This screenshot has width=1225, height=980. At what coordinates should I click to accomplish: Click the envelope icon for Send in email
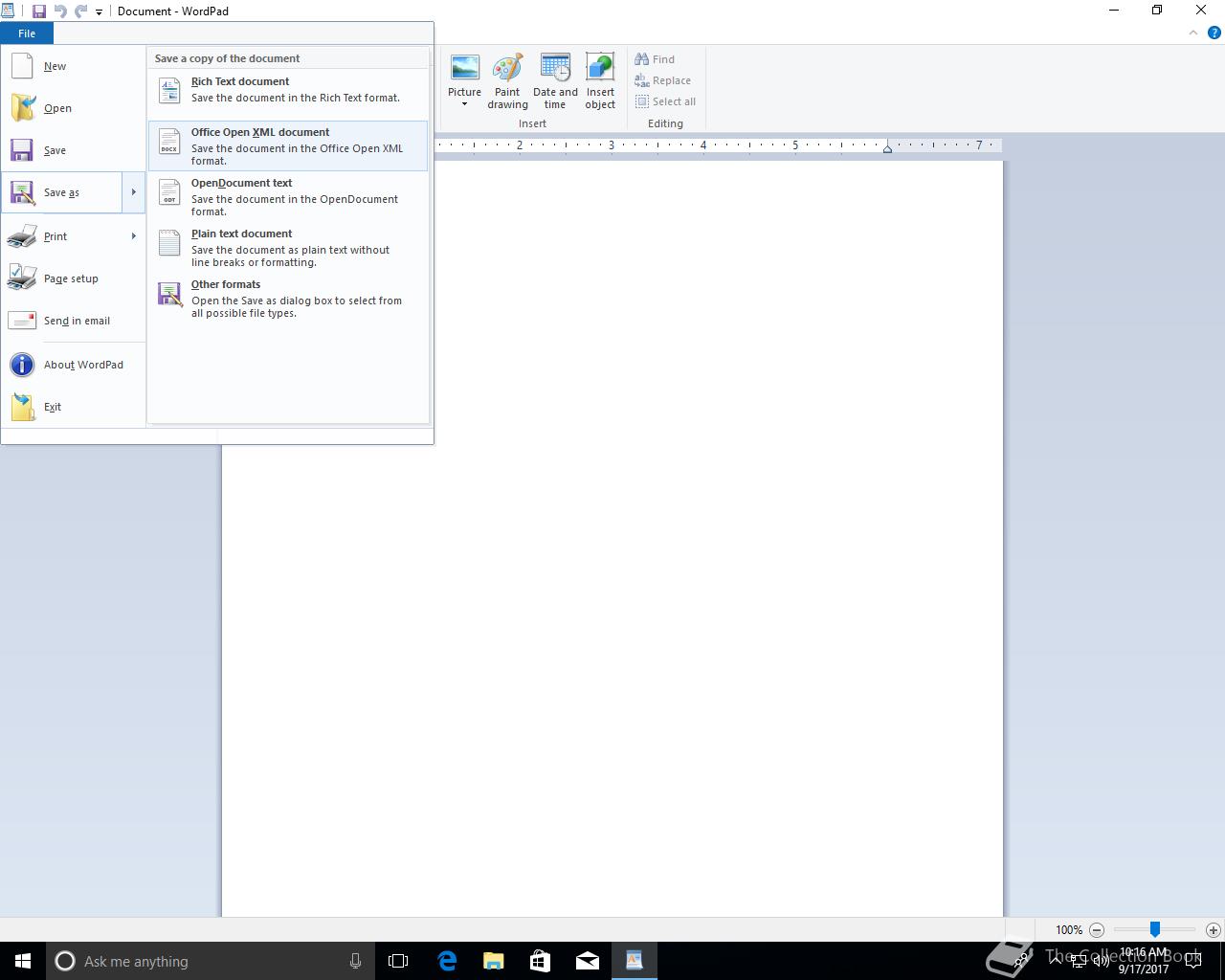(22, 321)
